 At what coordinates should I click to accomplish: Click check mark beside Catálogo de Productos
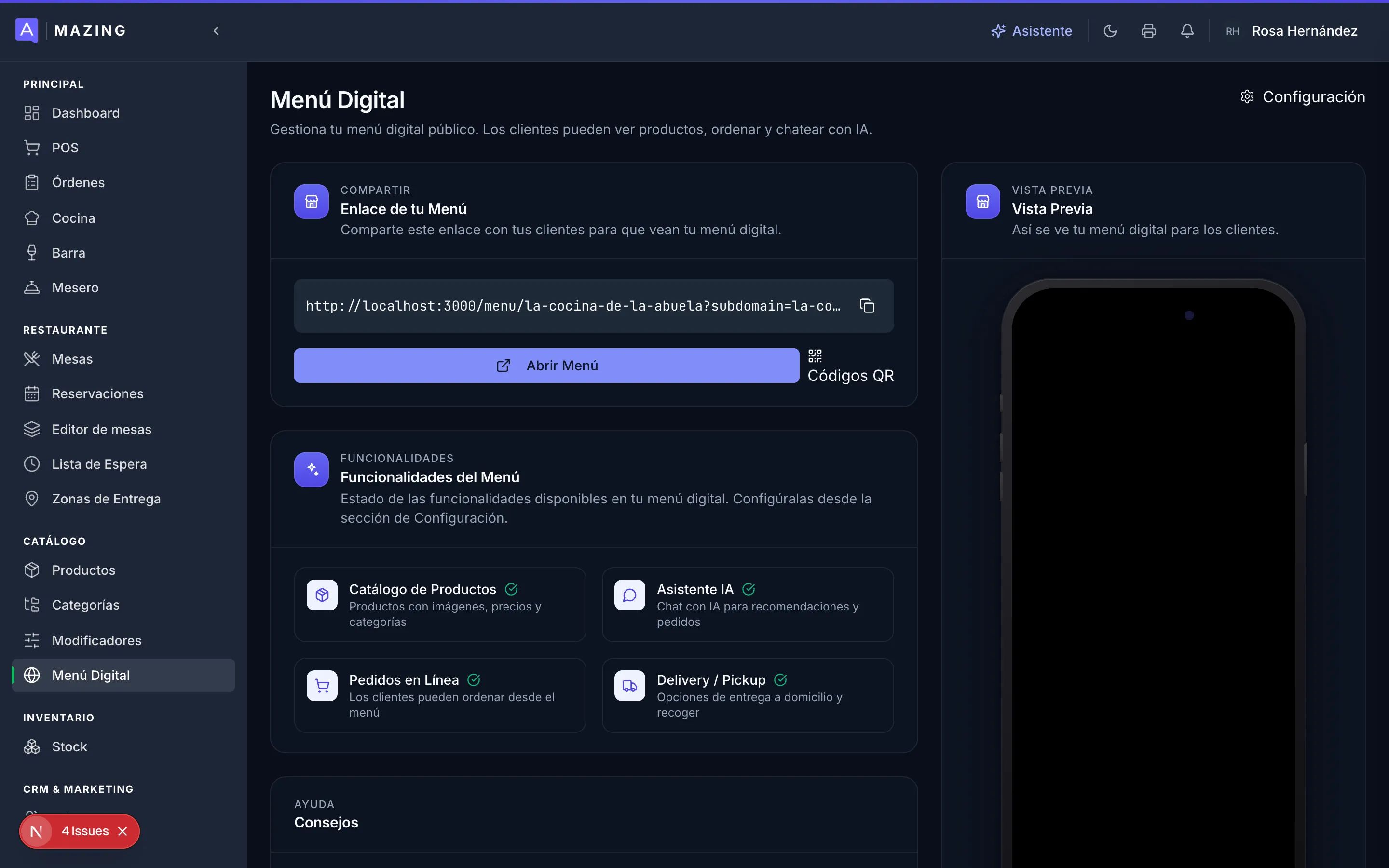pos(511,590)
